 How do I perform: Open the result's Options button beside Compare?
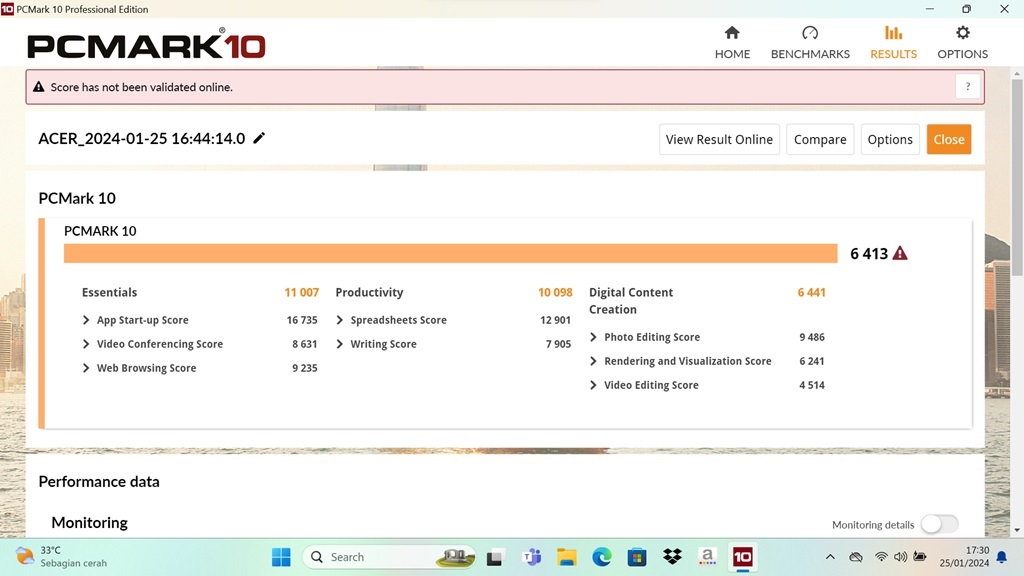pos(890,139)
